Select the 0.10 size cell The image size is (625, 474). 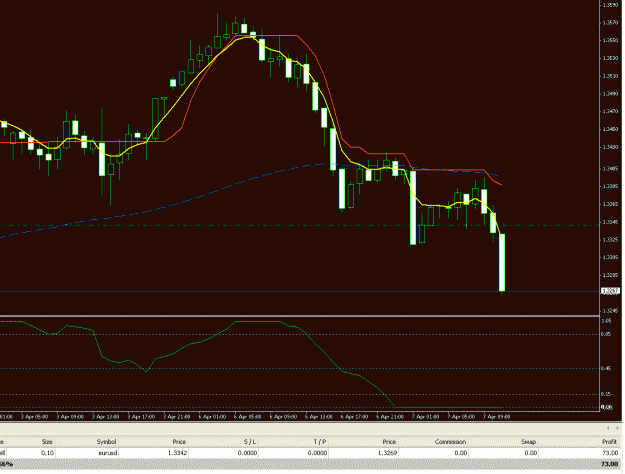click(47, 453)
